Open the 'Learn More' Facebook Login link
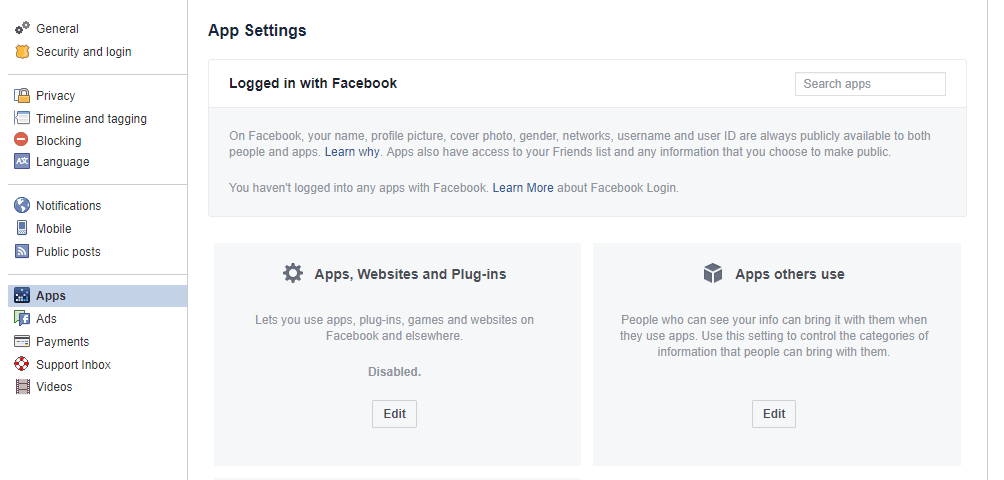 [523, 187]
